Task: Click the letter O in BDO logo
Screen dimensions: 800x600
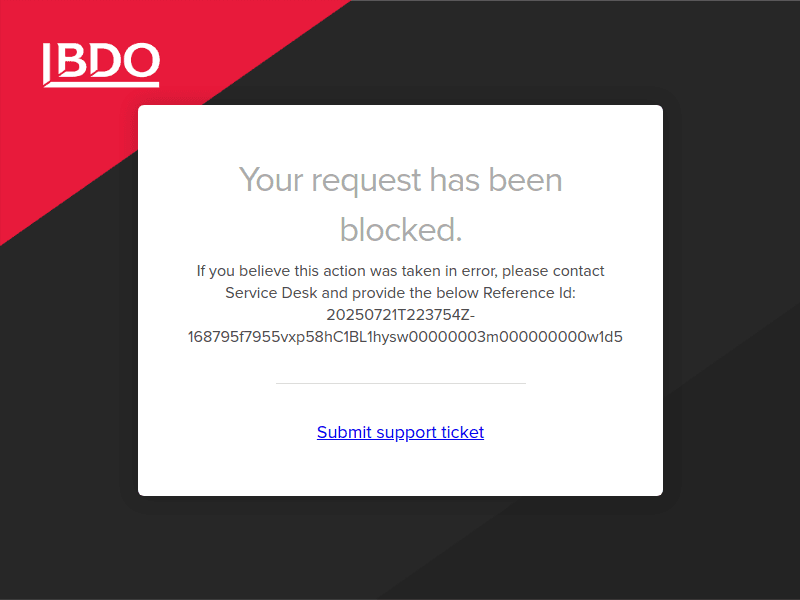Action: pos(139,60)
